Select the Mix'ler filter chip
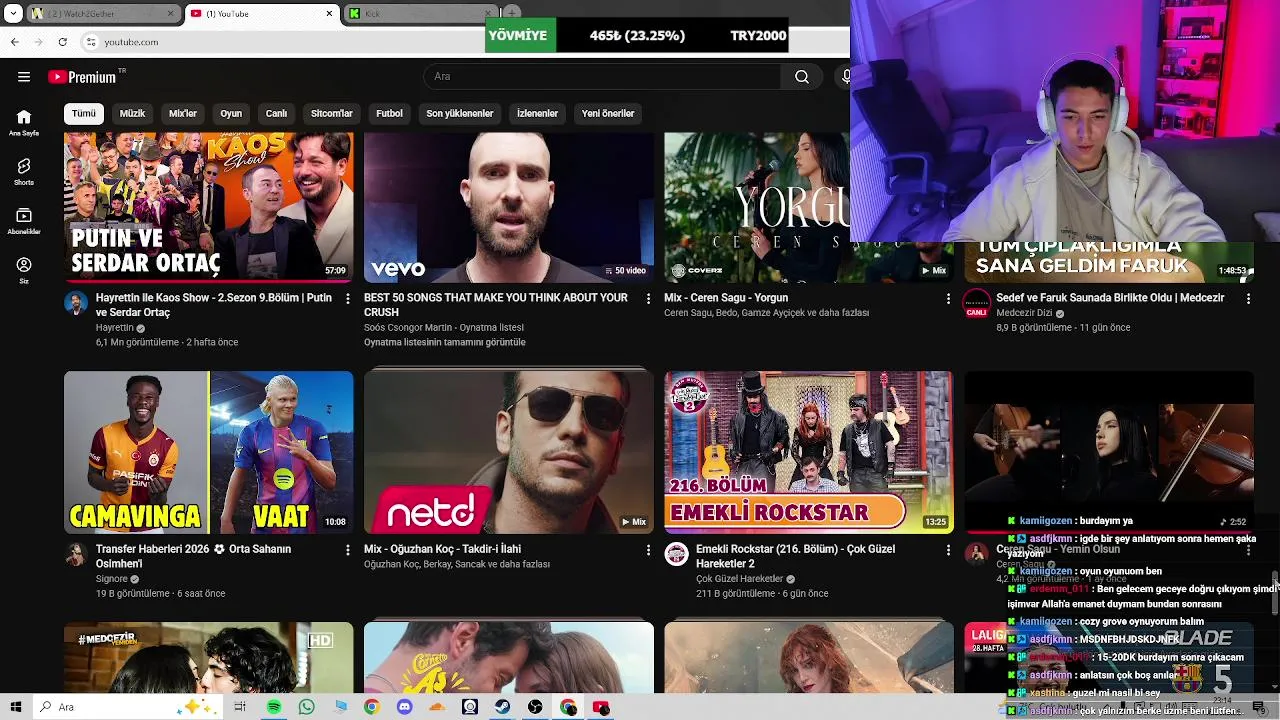 tap(183, 113)
